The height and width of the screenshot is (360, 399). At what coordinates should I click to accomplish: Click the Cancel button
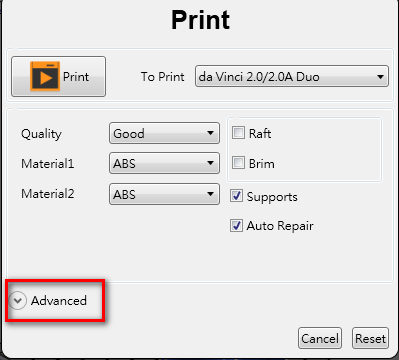click(x=320, y=338)
